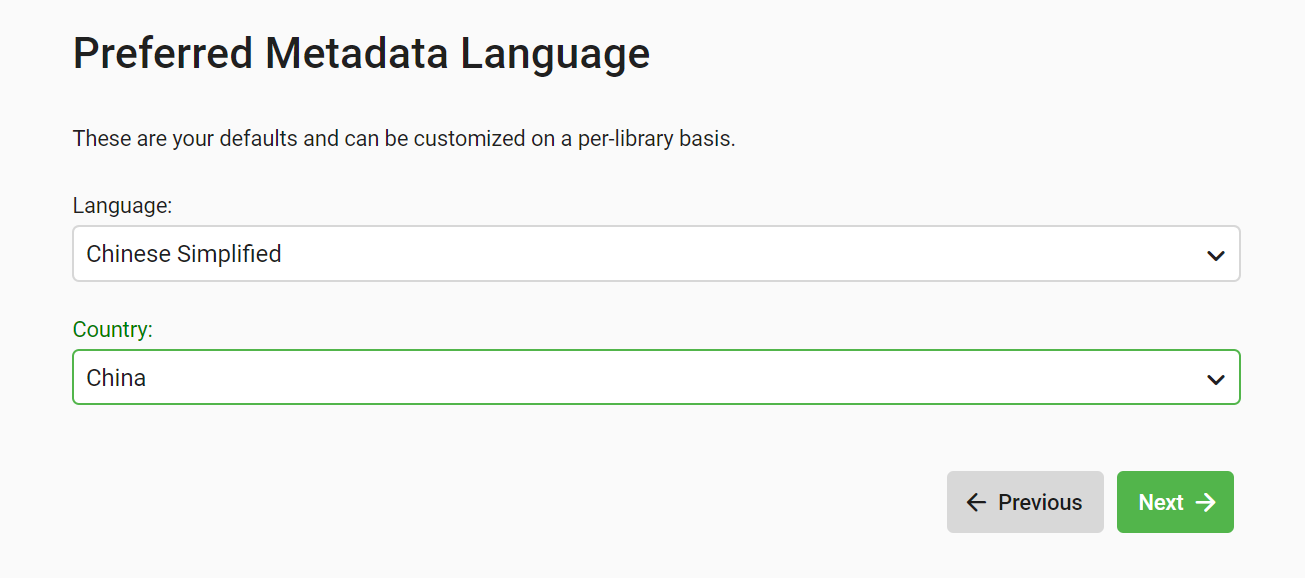Image resolution: width=1305 pixels, height=578 pixels.
Task: Open the Country dropdown
Action: [x=656, y=378]
